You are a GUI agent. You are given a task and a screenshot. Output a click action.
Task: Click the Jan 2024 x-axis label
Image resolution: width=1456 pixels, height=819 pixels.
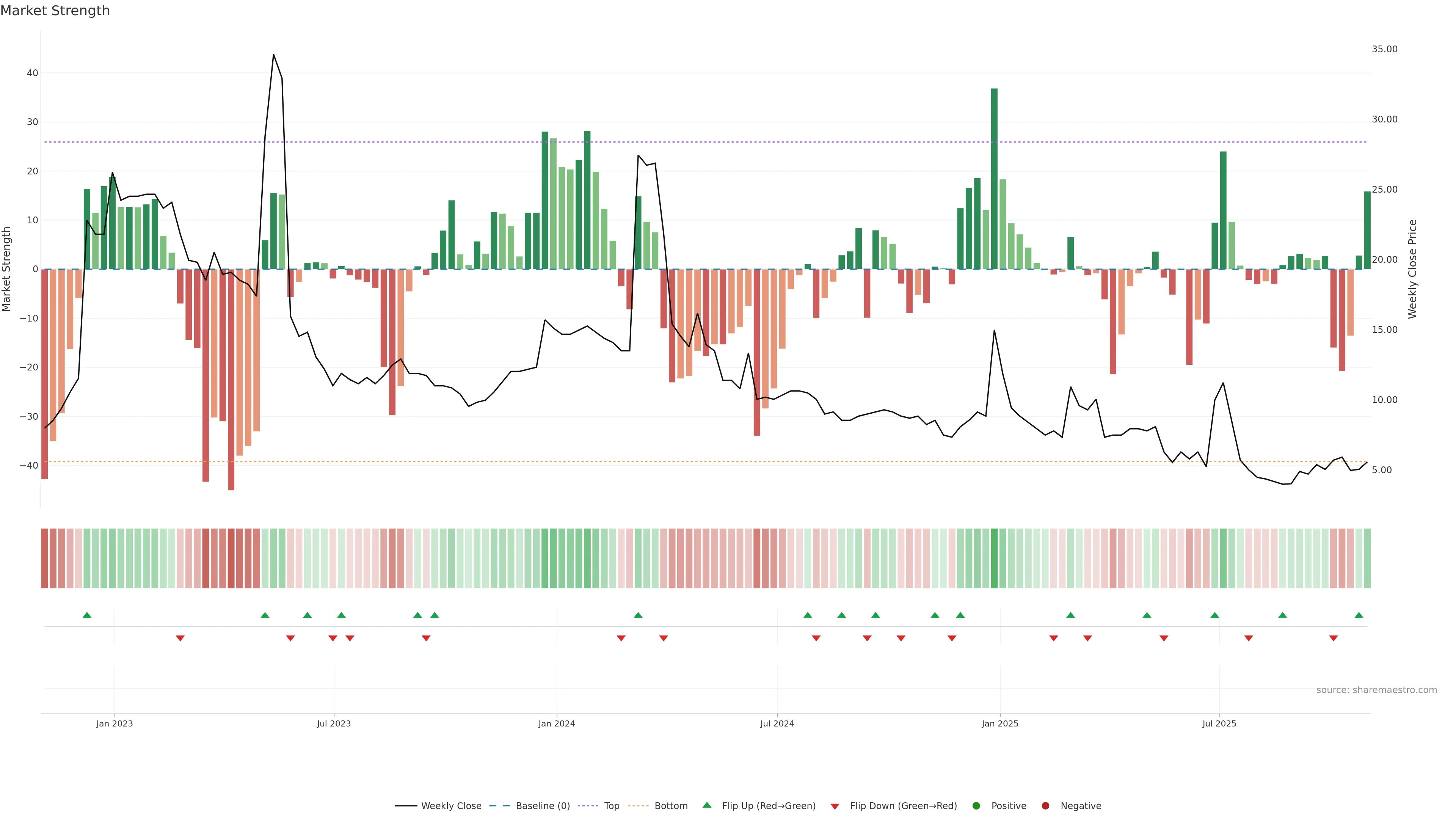pos(556,723)
